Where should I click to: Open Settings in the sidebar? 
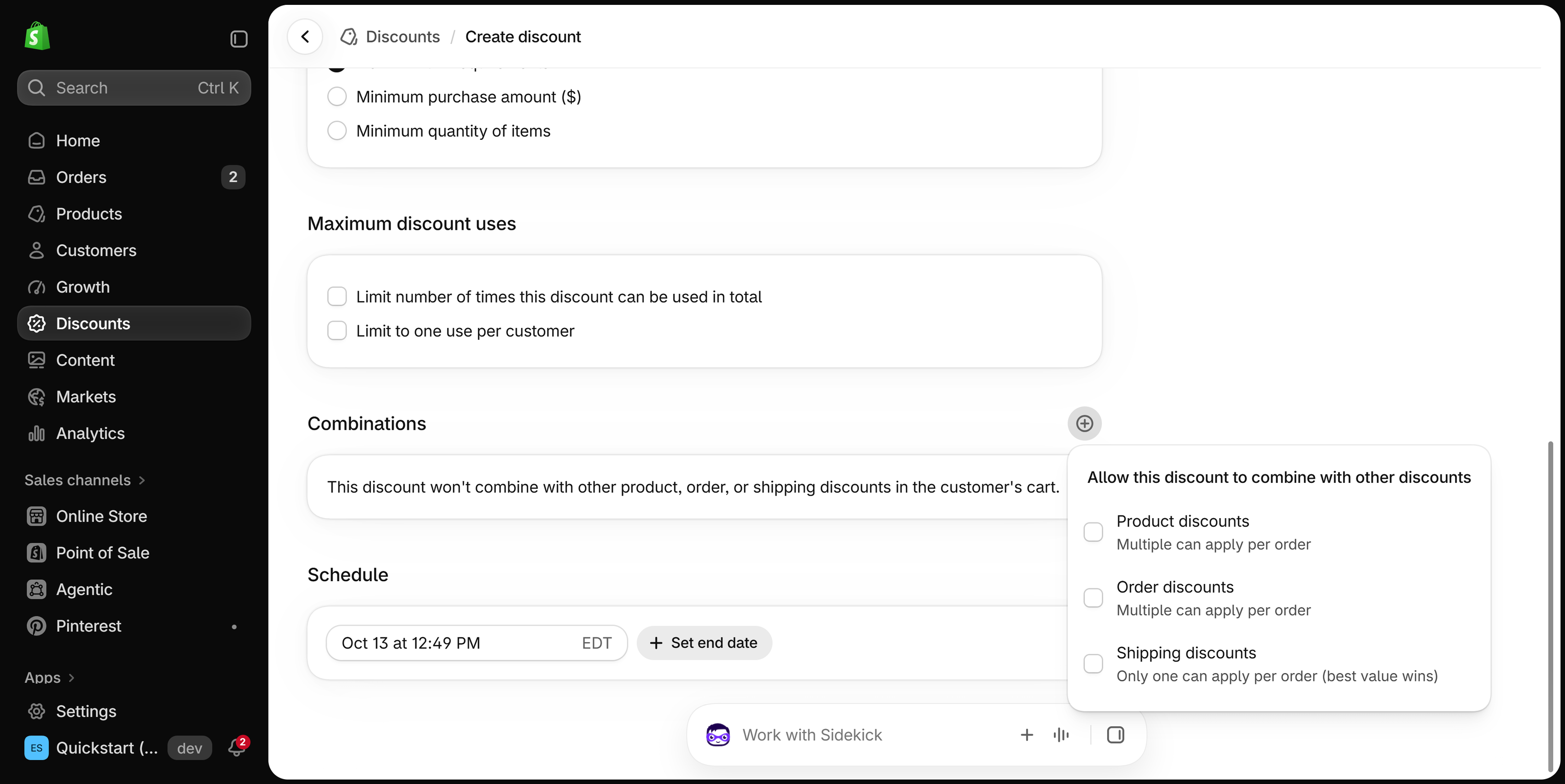click(134, 711)
